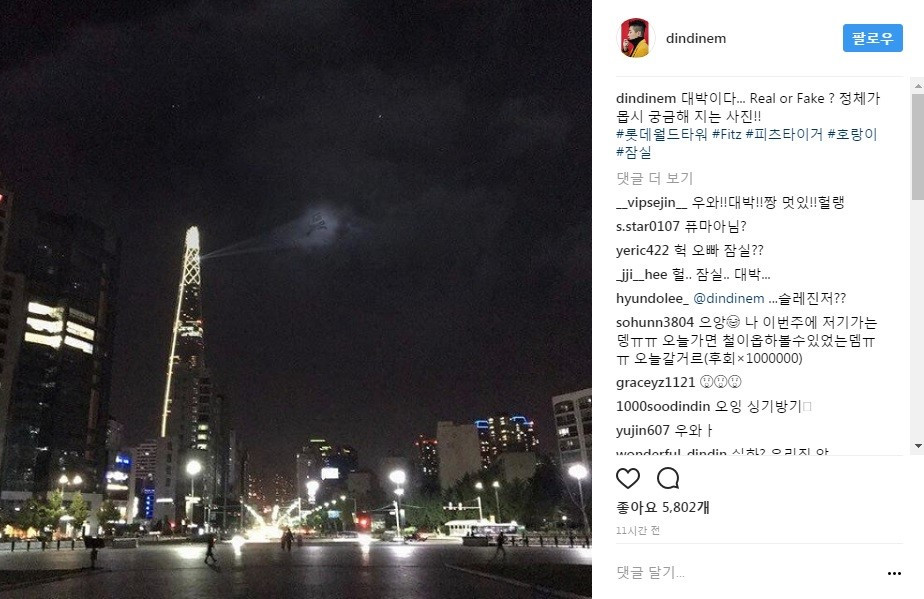Click the scrollbar up arrow
The width and height of the screenshot is (924, 599).
918,86
